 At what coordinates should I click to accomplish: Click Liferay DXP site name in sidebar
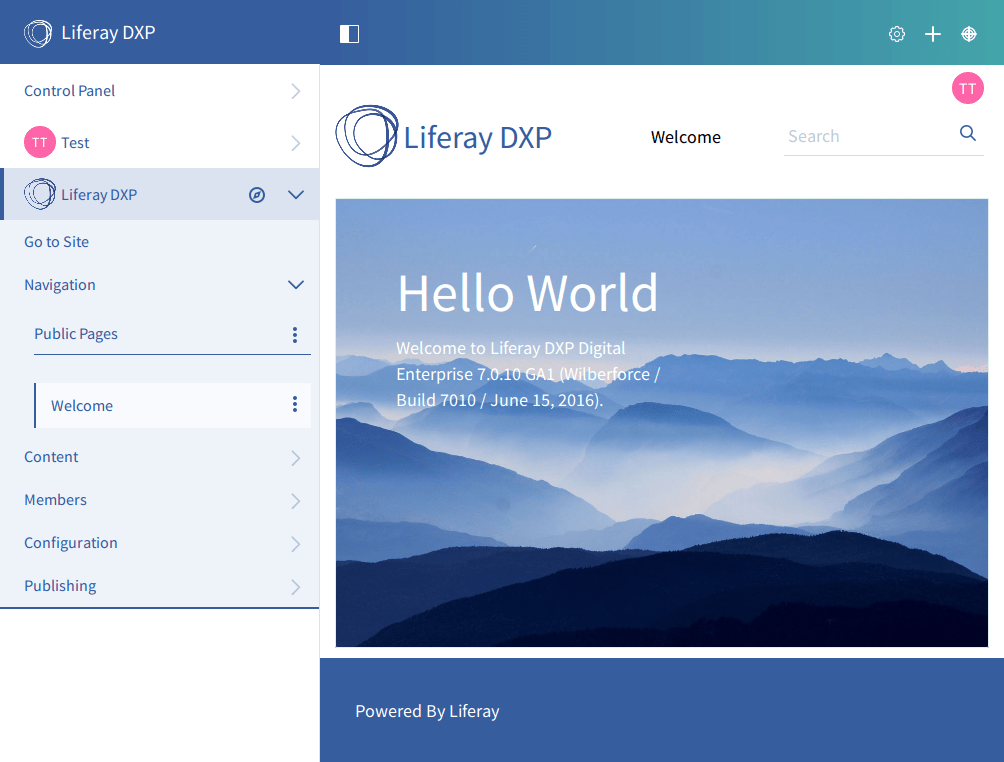tap(99, 195)
